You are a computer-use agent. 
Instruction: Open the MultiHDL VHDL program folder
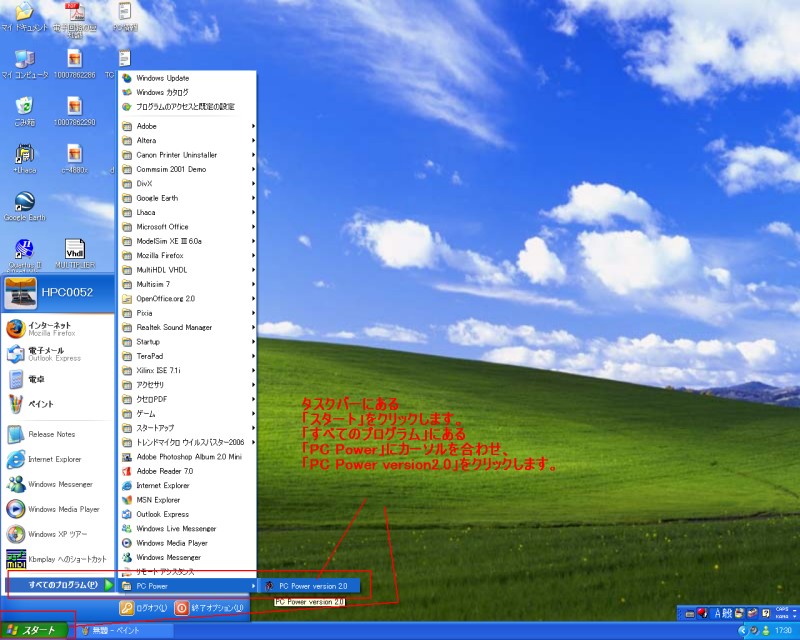pyautogui.click(x=187, y=270)
